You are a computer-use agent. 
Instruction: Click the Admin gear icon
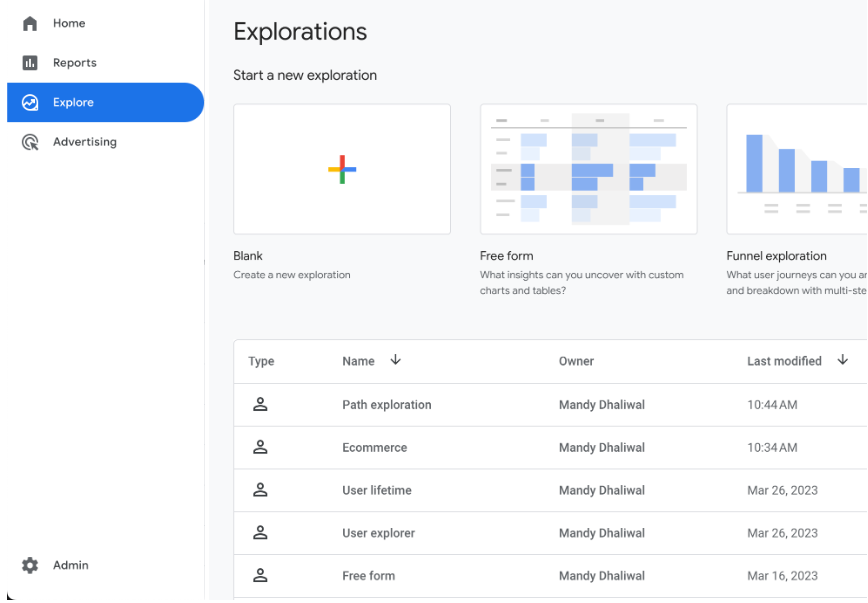[x=30, y=566]
